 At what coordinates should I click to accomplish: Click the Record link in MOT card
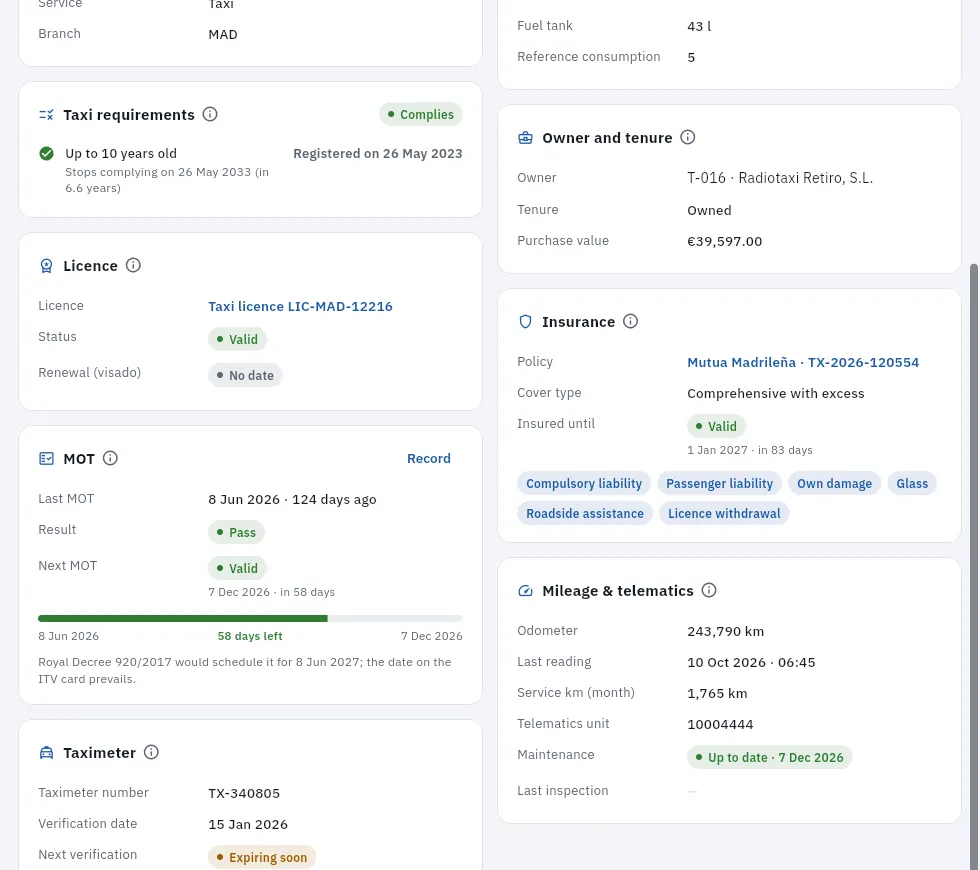429,459
